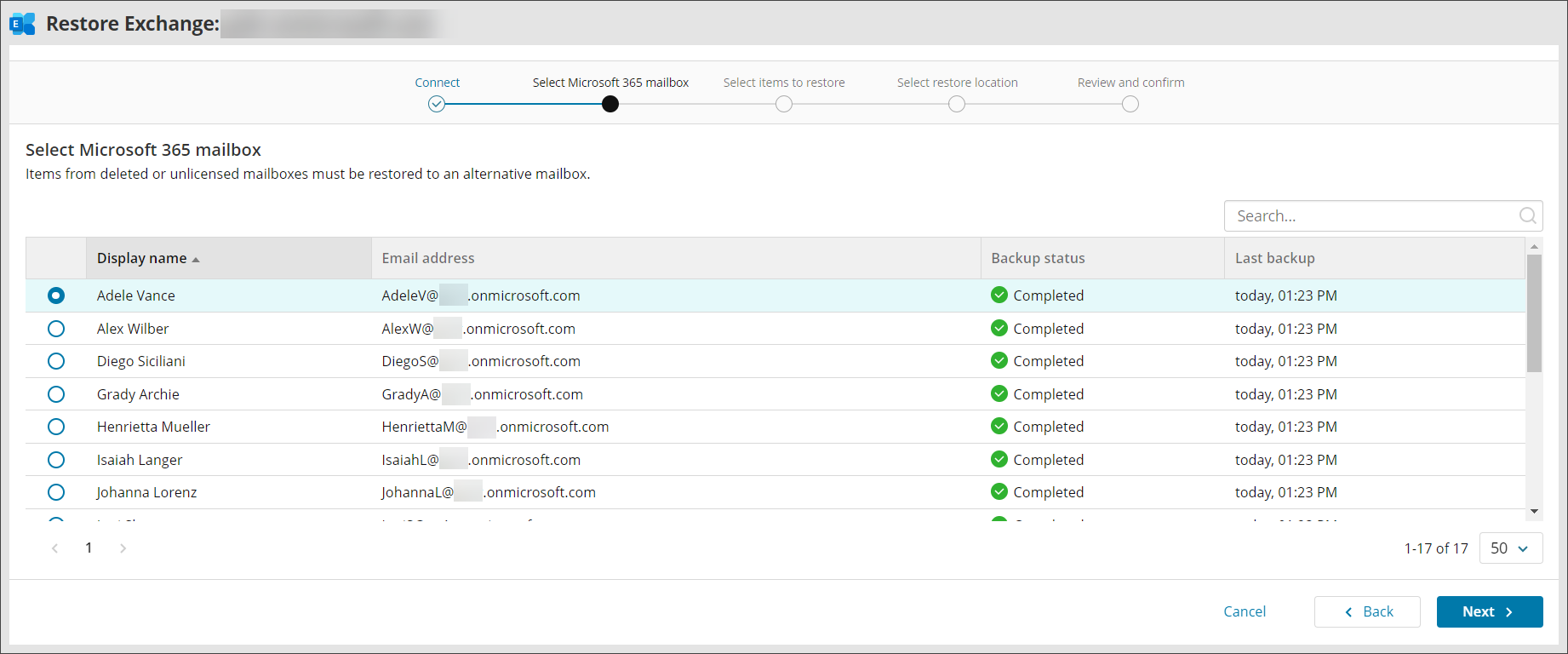The width and height of the screenshot is (1568, 654).
Task: Open the 50 items per page dropdown
Action: tap(1510, 548)
